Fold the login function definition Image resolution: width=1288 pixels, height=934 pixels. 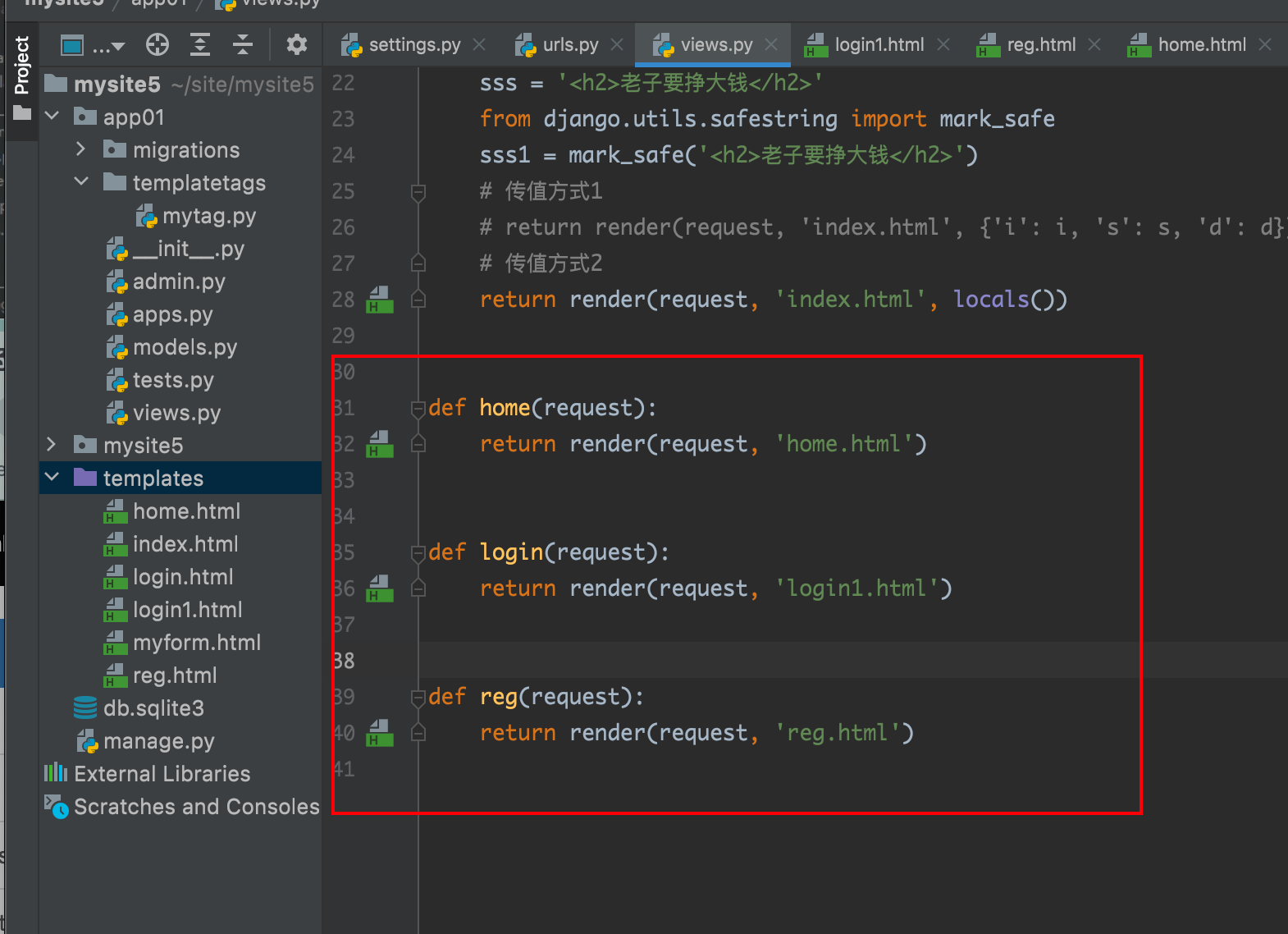[418, 552]
